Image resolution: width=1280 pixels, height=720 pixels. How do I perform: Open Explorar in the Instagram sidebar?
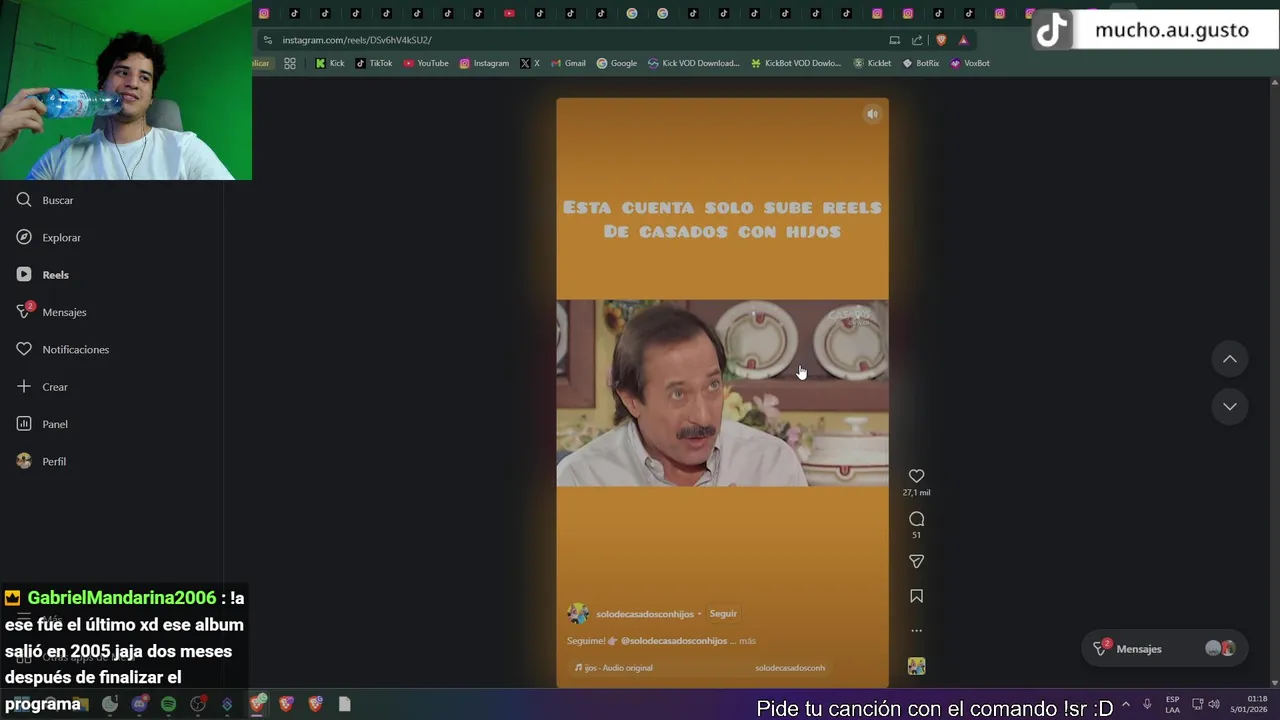pyautogui.click(x=48, y=237)
